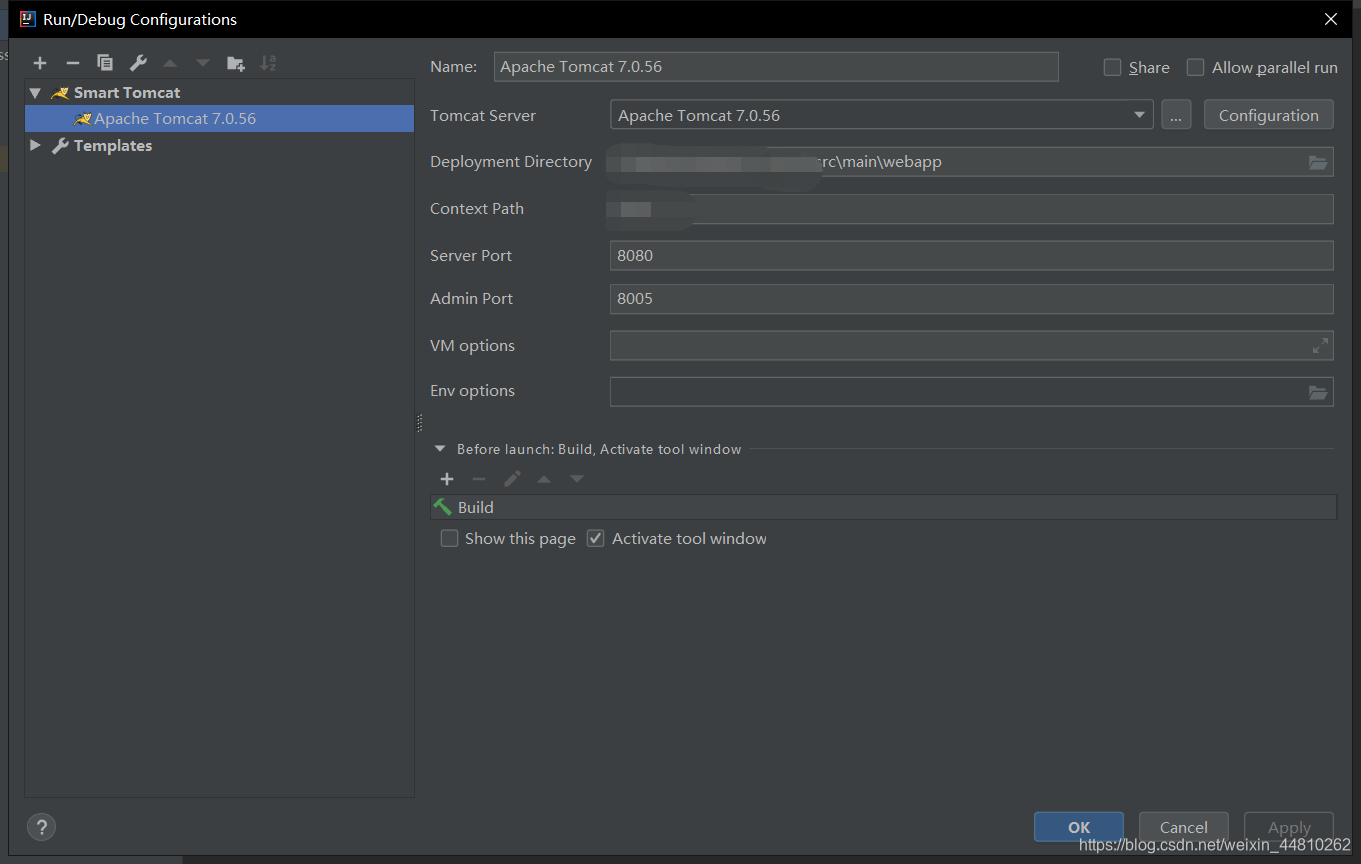
Task: Check the Show this page option
Action: pos(449,538)
